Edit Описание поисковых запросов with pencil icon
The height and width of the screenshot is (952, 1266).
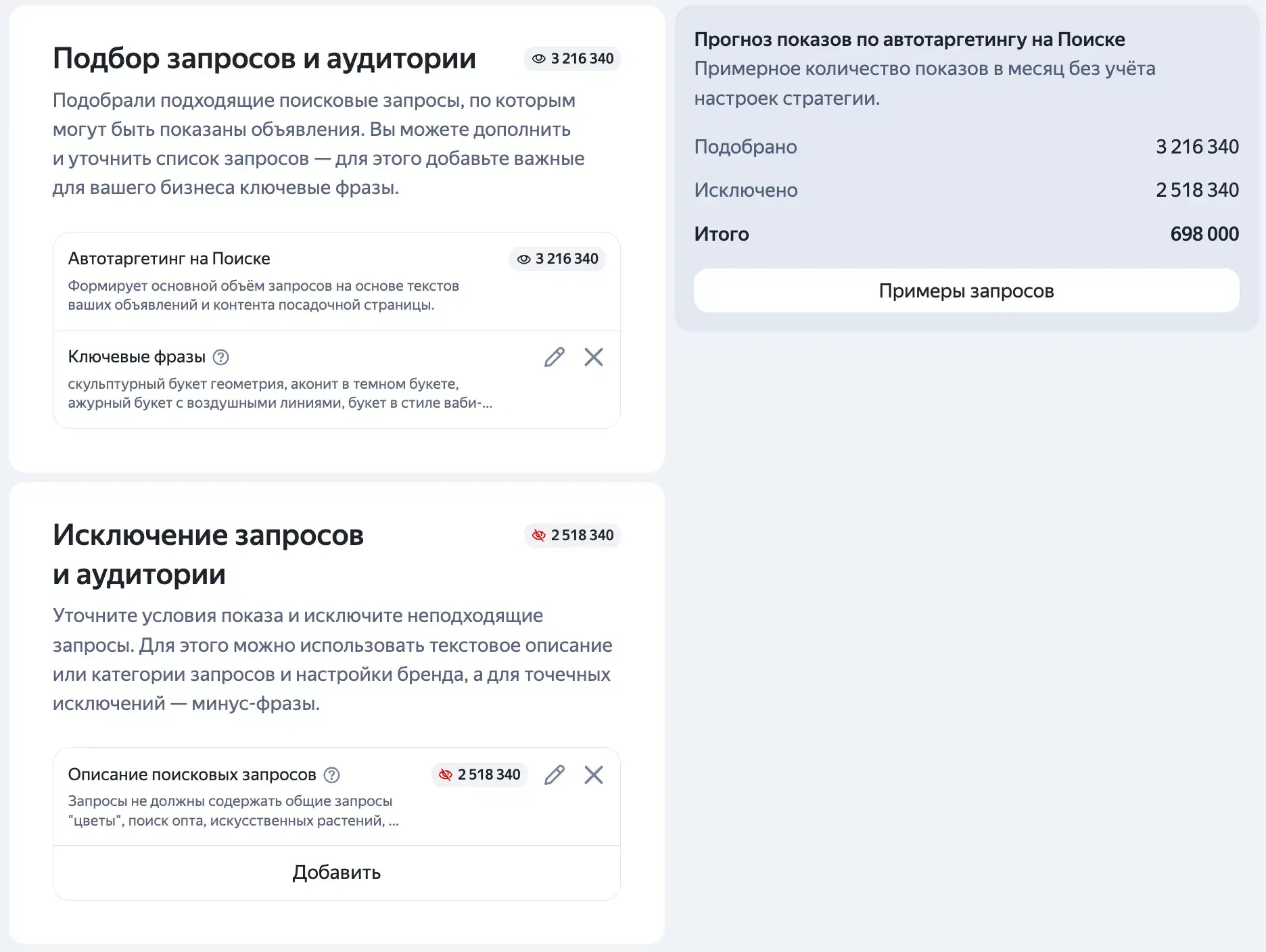click(555, 775)
